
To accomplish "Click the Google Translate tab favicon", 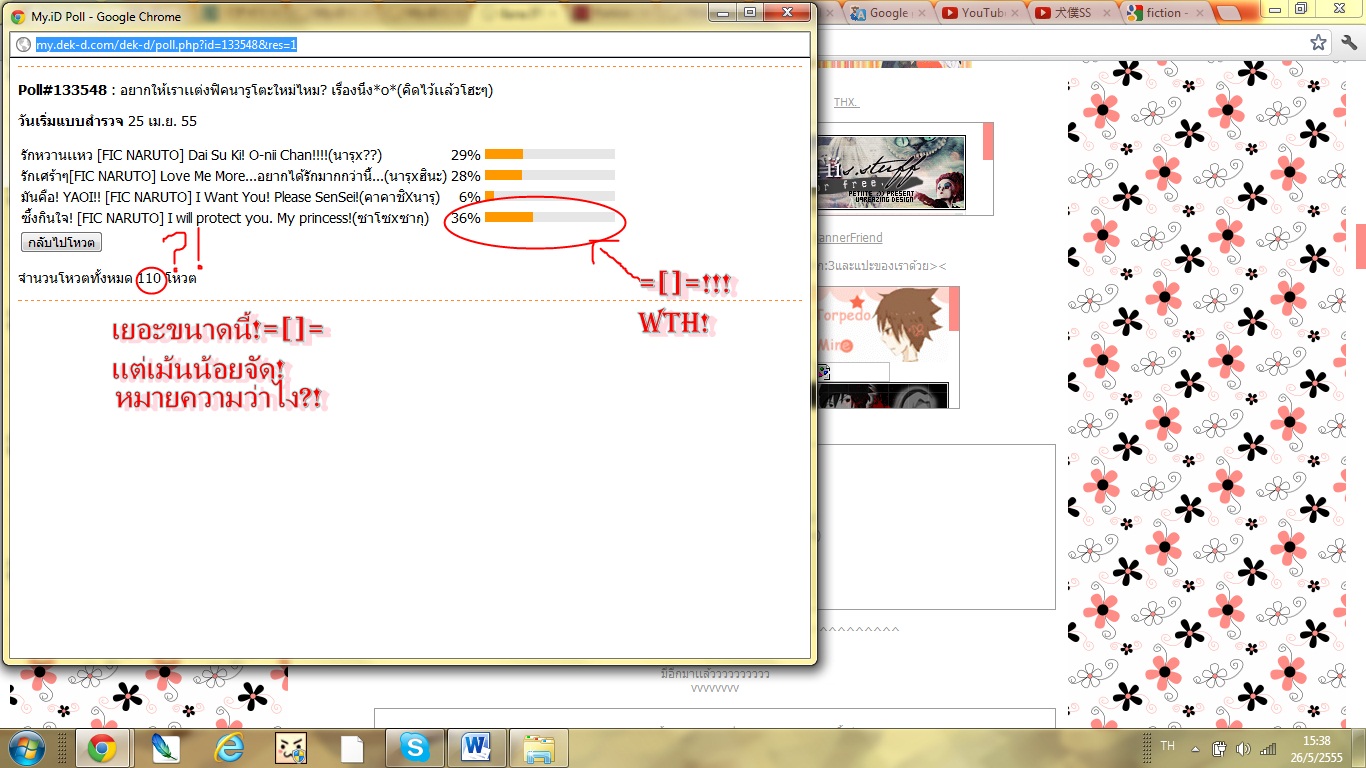I will coord(857,13).
